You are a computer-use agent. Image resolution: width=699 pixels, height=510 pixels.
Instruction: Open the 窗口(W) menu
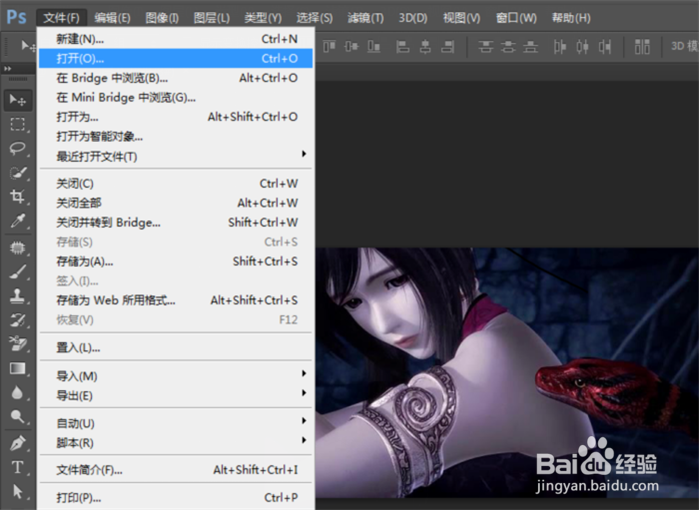tap(516, 18)
